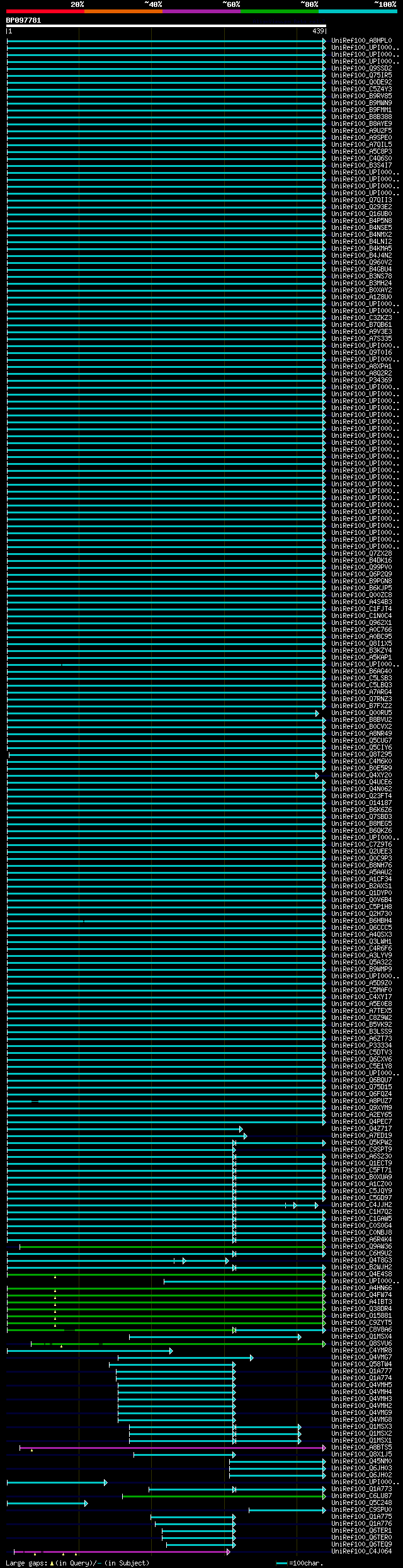Open UniRef100_Q9AW36 label
The height and width of the screenshot is (1568, 403).
pos(361,1247)
